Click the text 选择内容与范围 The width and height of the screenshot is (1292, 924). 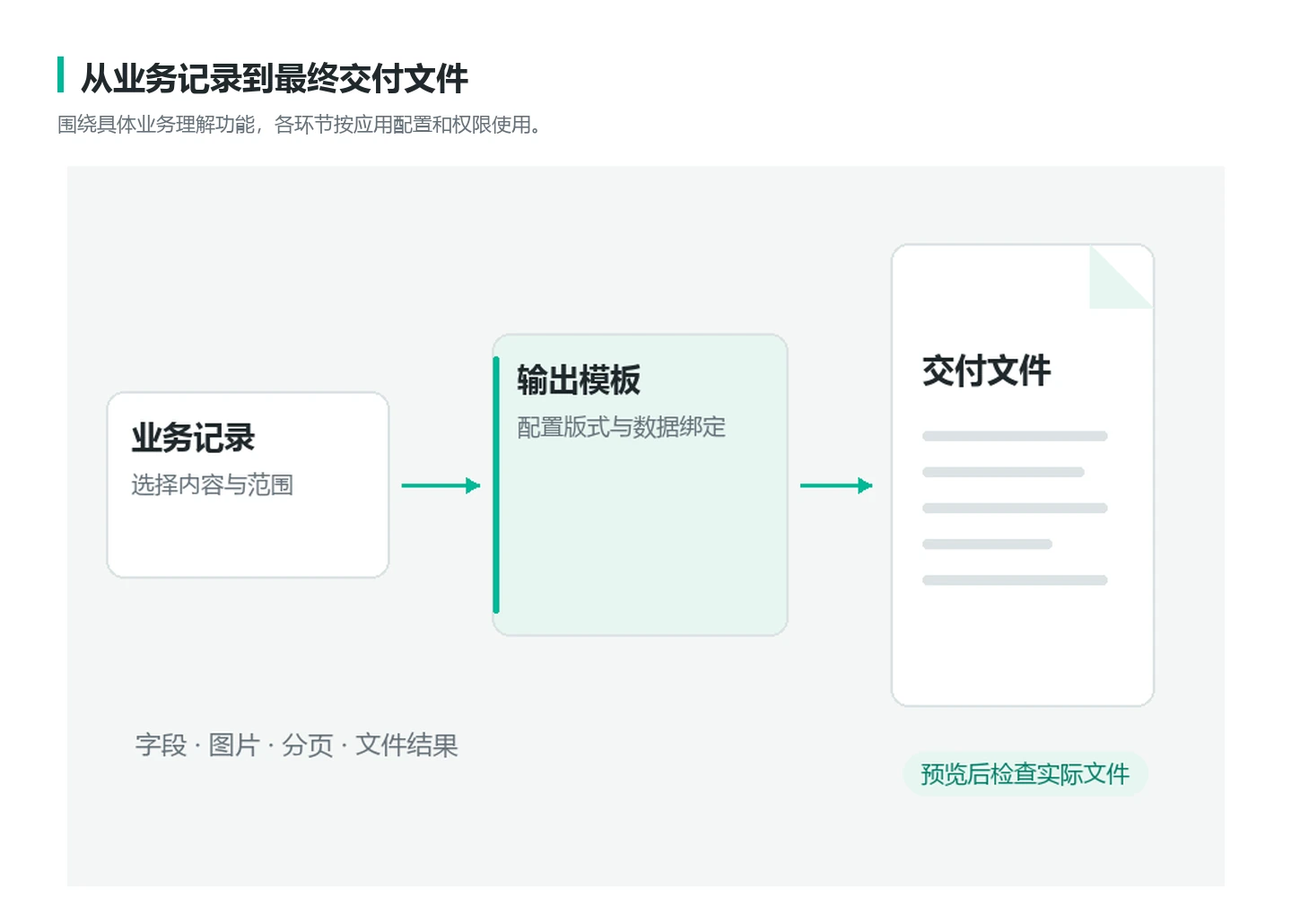pos(213,485)
